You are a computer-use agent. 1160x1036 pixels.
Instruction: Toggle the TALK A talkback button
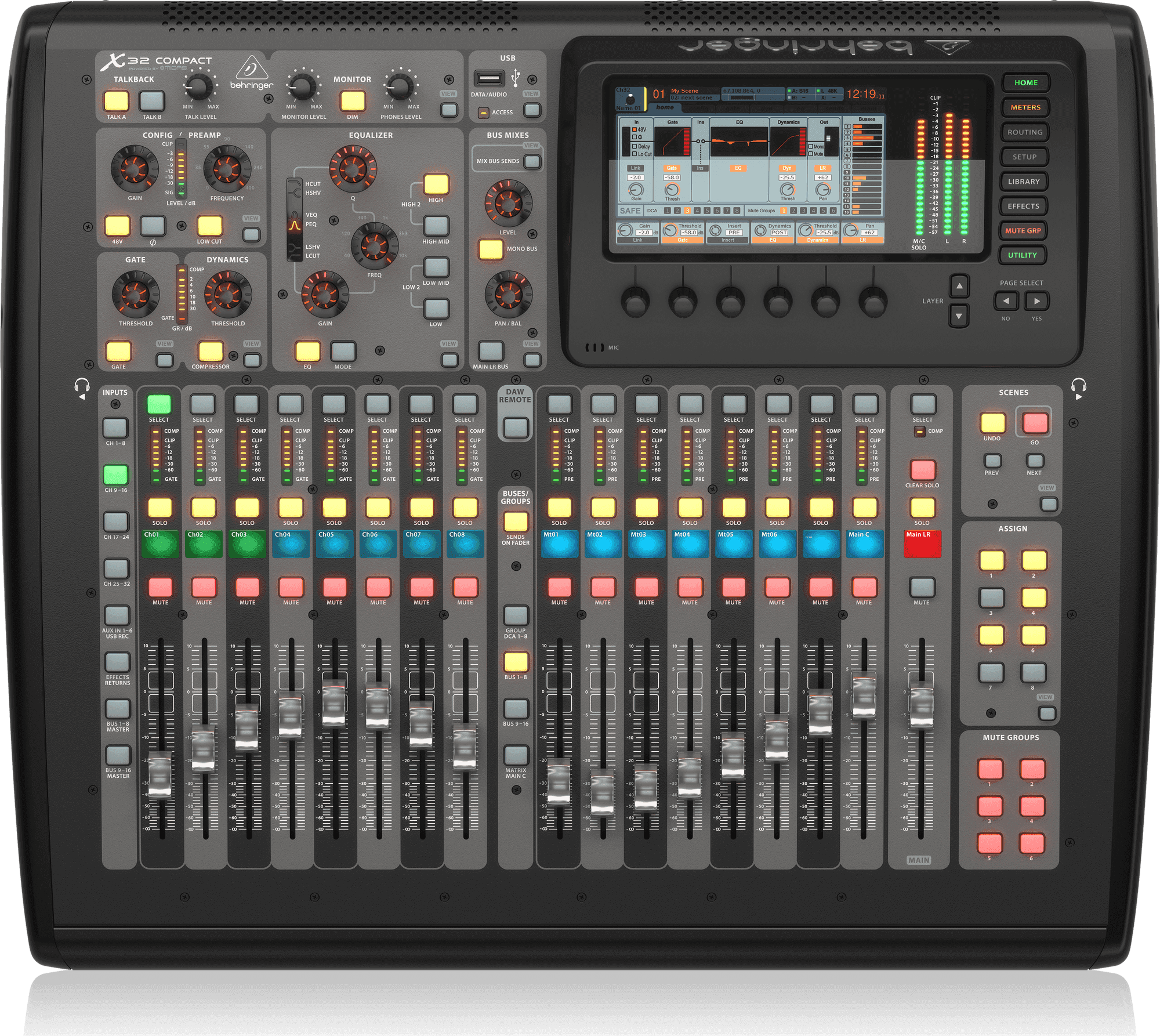pos(116,100)
